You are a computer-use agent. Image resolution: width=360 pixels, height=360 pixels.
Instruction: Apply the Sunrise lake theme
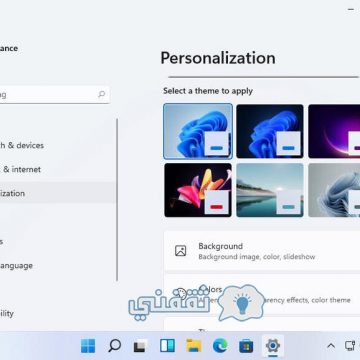coord(270,190)
